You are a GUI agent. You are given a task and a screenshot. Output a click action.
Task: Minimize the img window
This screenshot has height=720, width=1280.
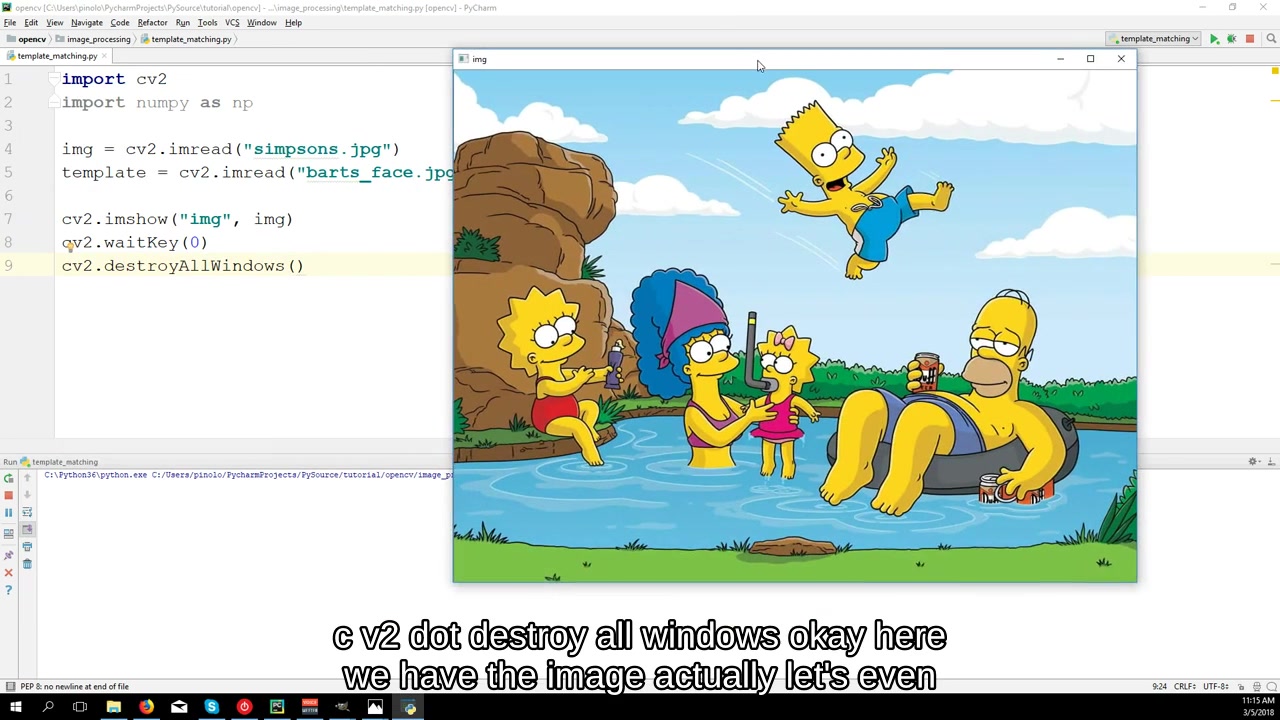pyautogui.click(x=1060, y=59)
